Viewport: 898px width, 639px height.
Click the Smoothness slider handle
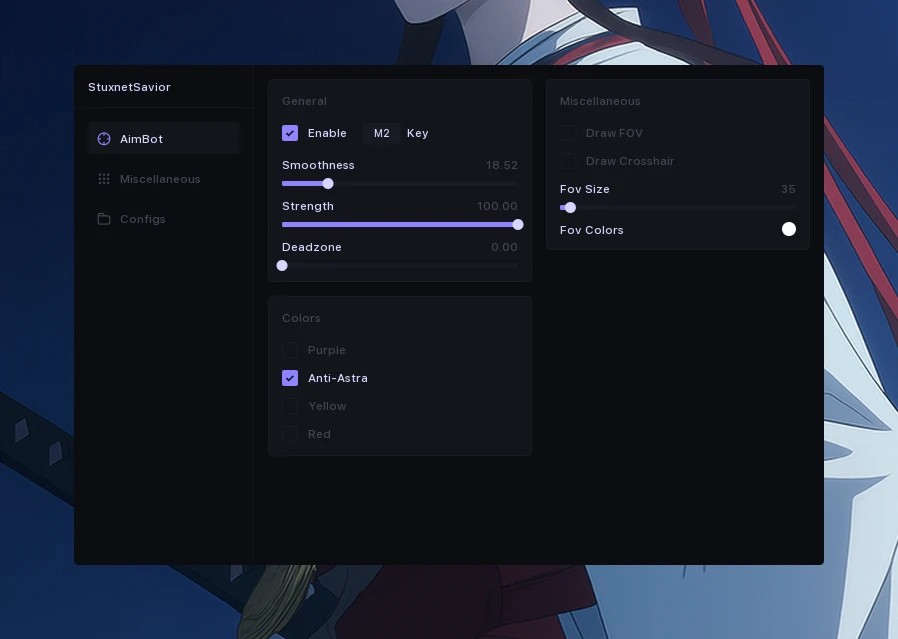coord(328,184)
